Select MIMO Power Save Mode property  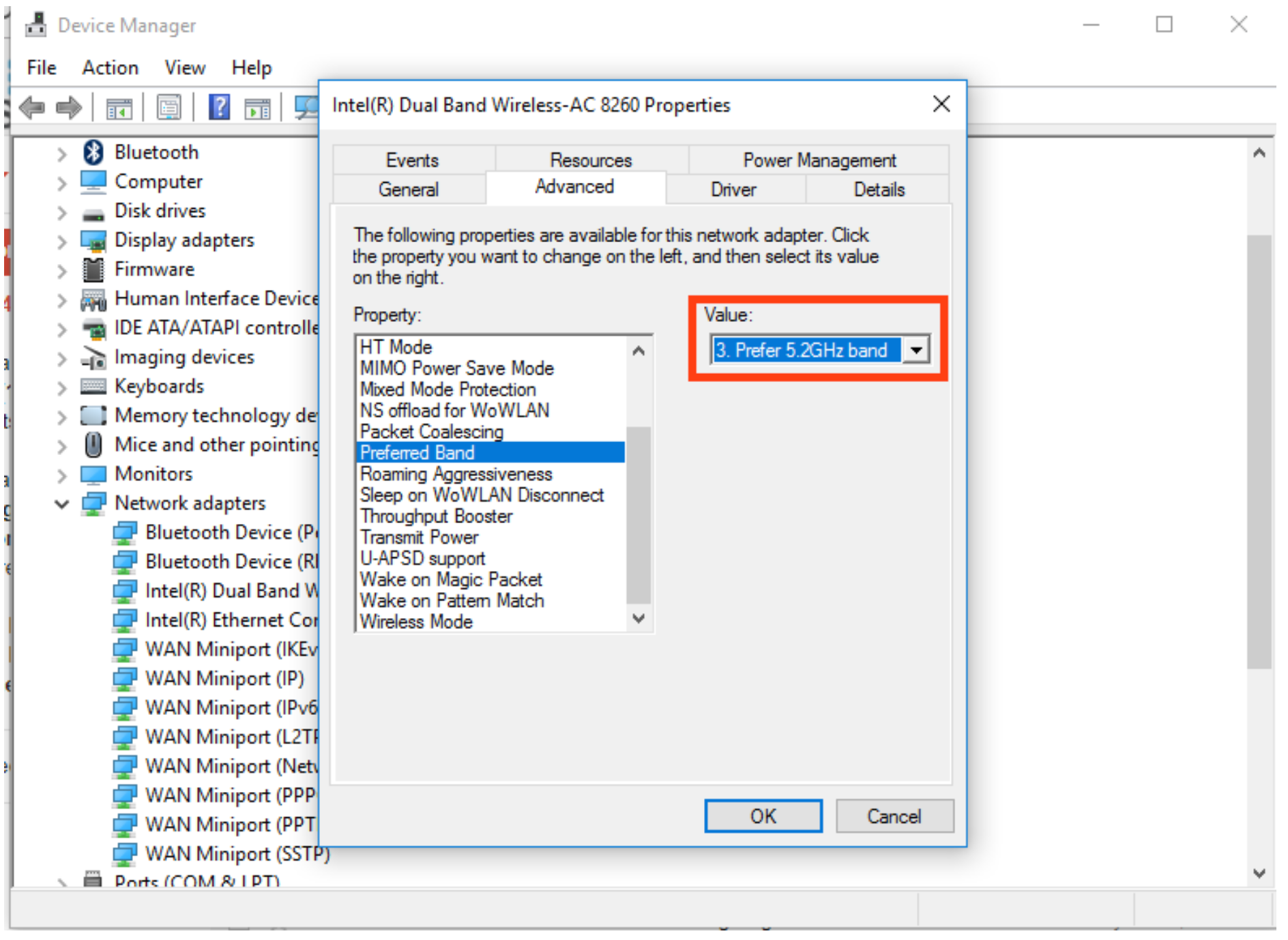click(x=491, y=368)
